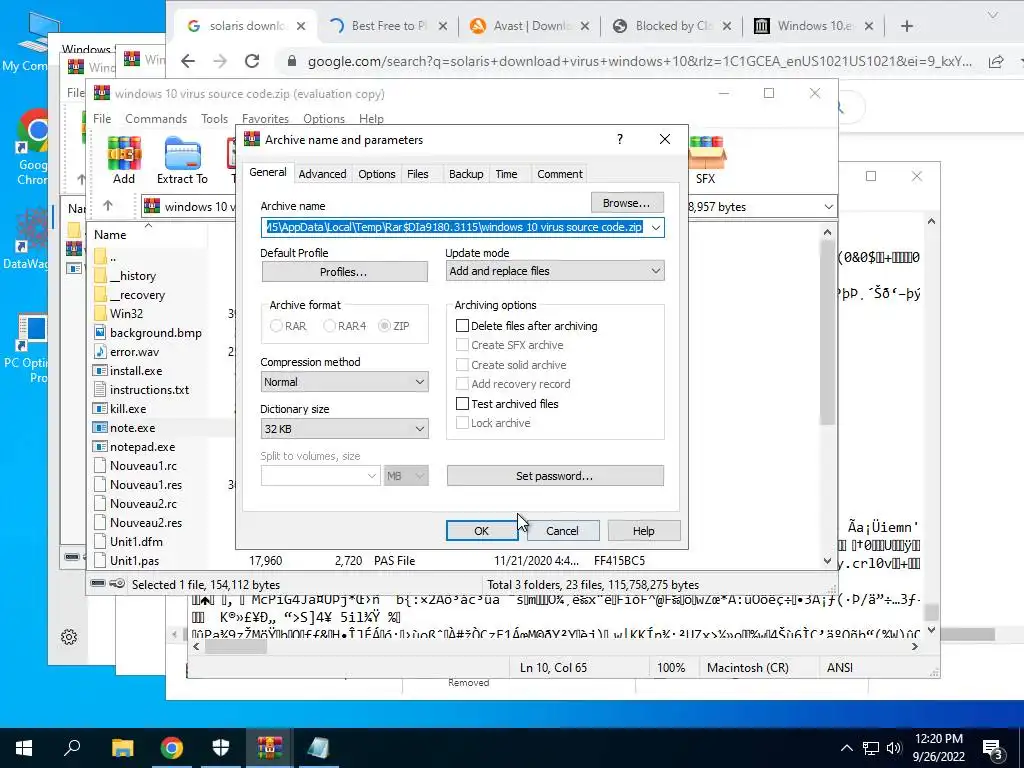Open MB unit dropdown
This screenshot has height=768, width=1024.
pos(406,476)
